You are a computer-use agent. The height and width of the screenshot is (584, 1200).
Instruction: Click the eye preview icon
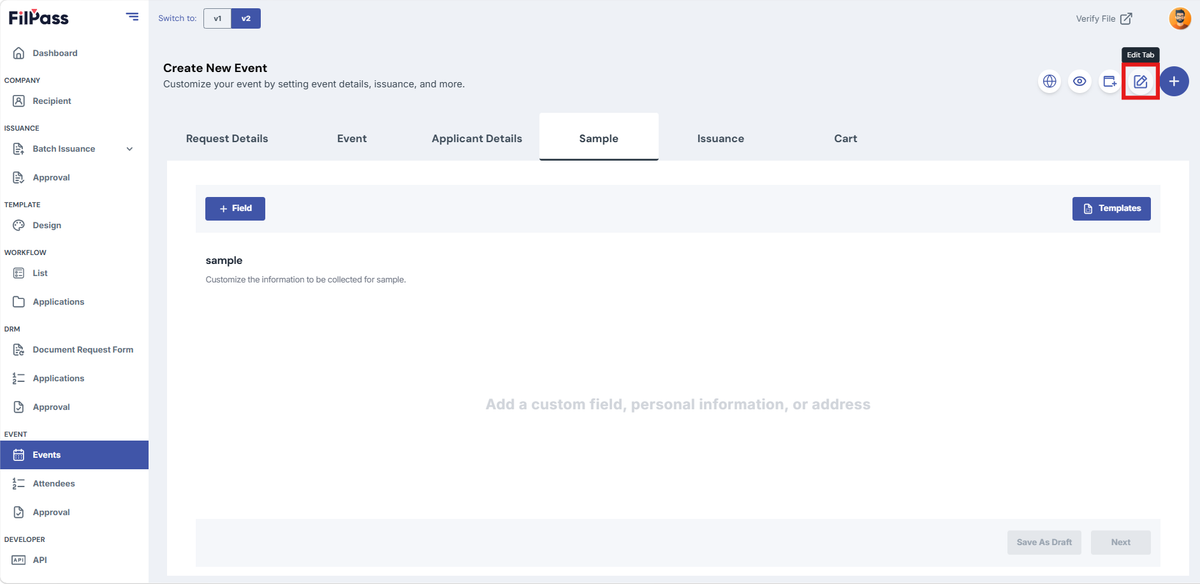1080,82
